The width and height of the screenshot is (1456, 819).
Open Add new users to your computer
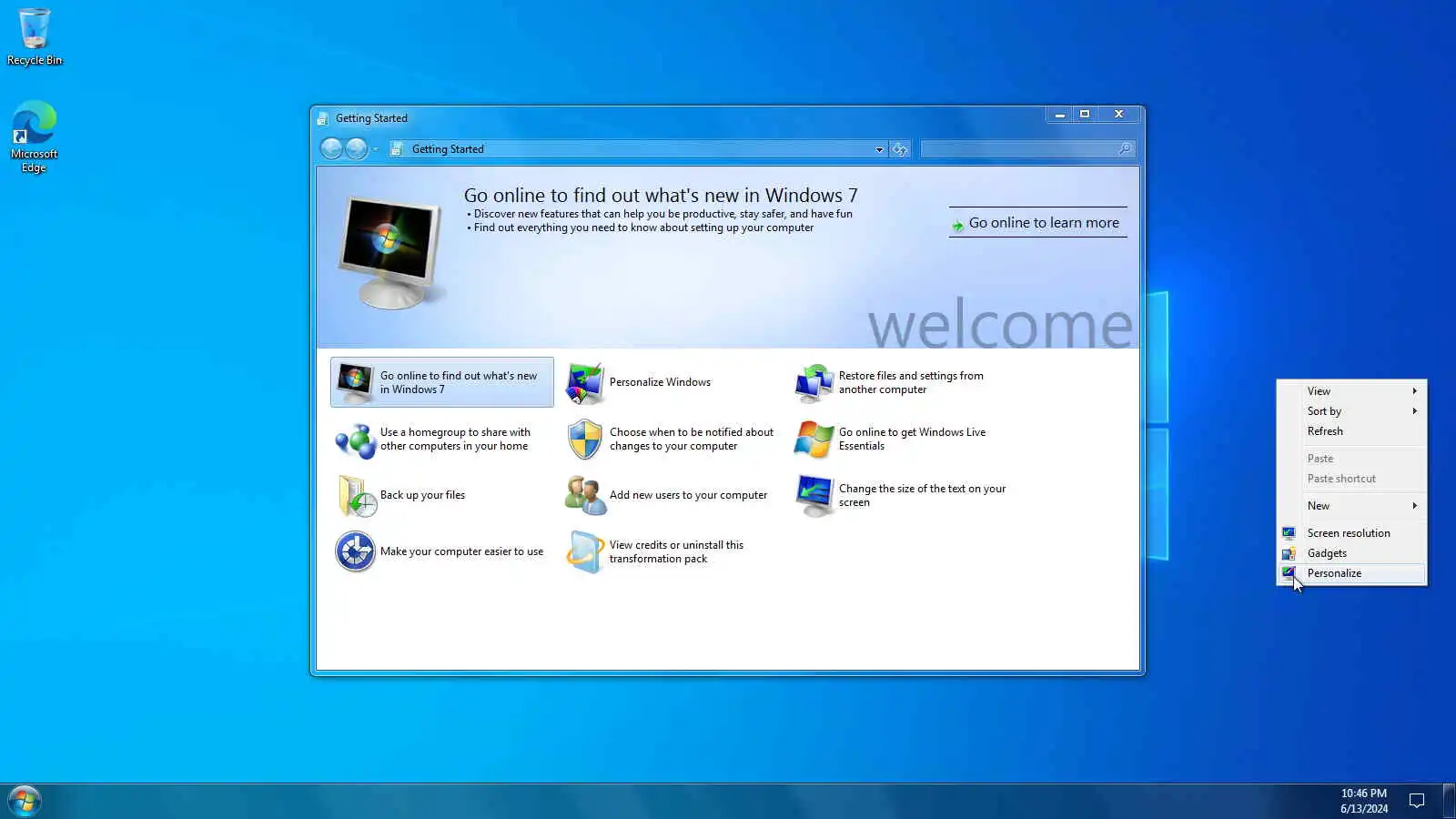point(688,495)
